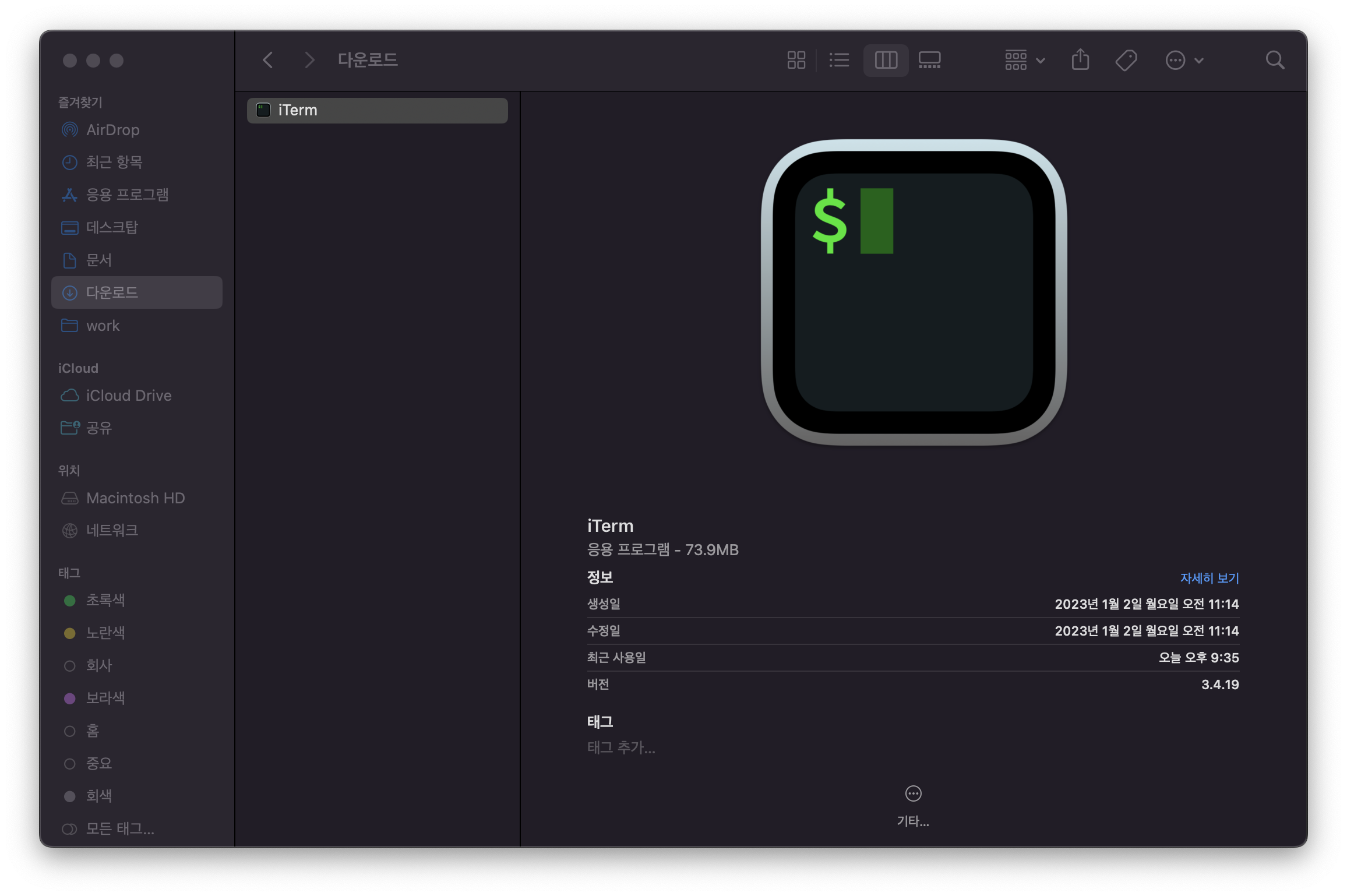Open 문서 in the sidebar

click(x=137, y=260)
